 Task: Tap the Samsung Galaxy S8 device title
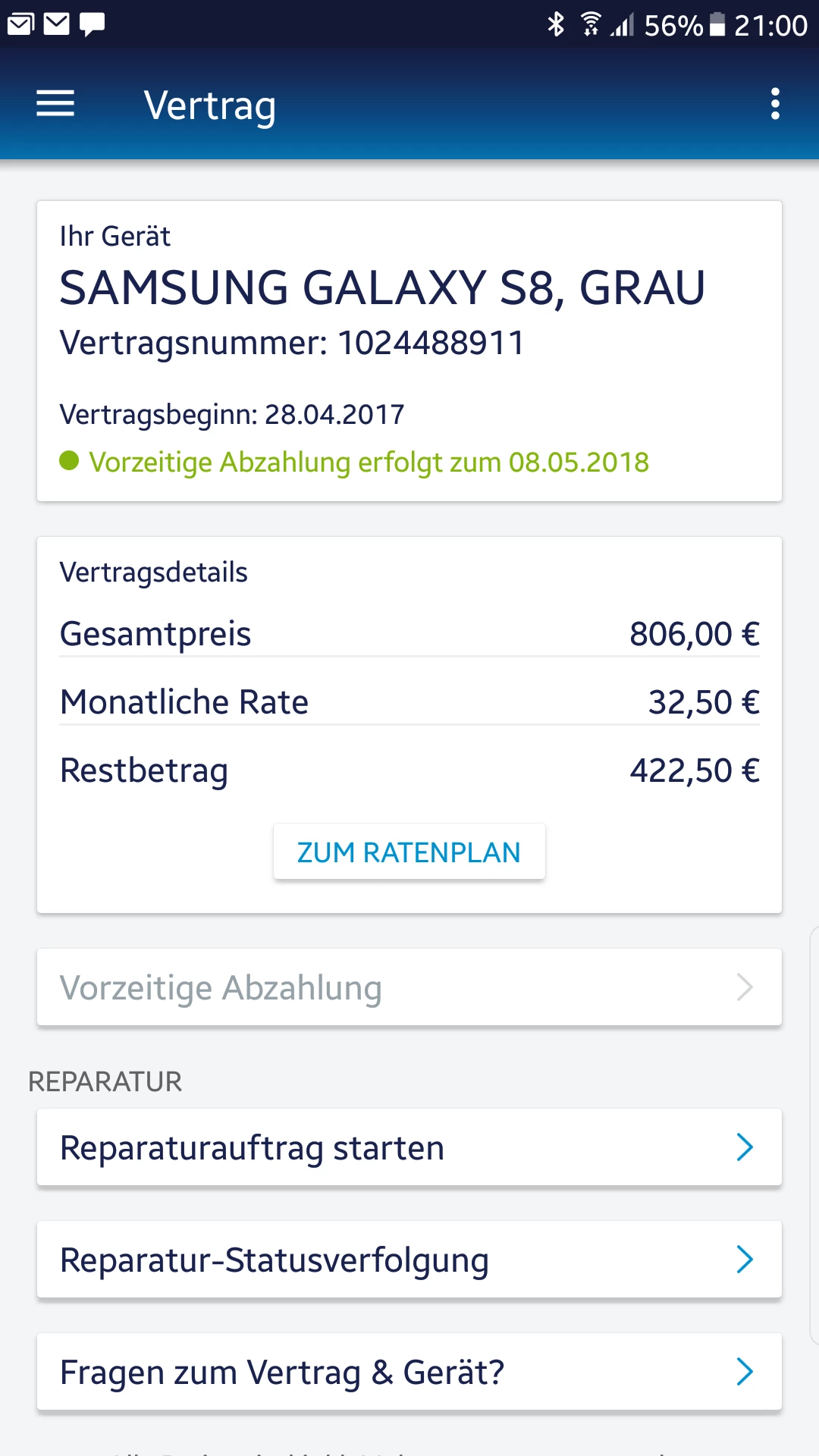pos(382,288)
